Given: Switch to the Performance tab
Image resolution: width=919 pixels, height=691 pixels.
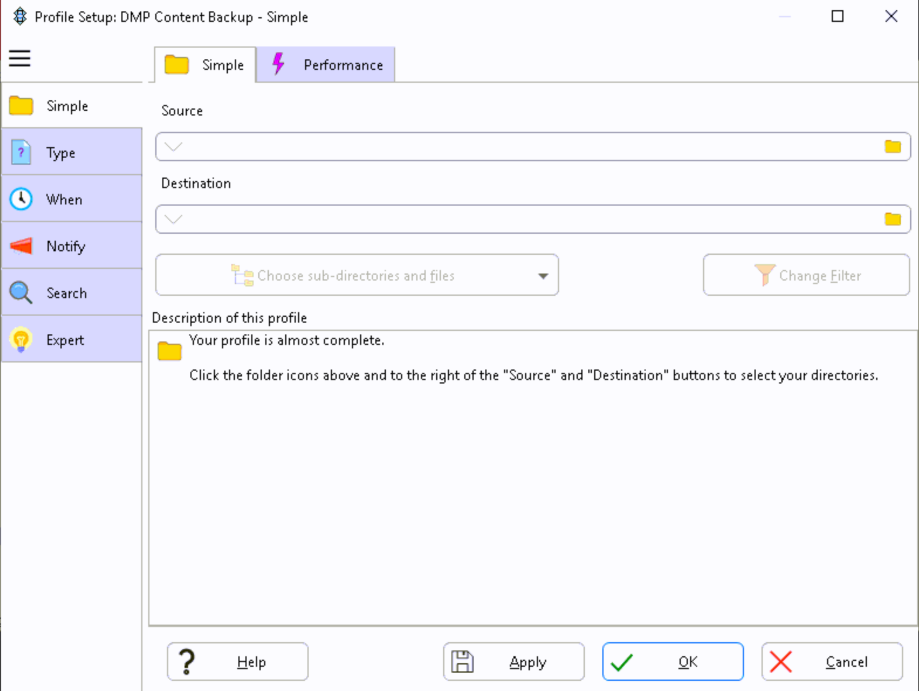Looking at the screenshot, I should coord(327,65).
